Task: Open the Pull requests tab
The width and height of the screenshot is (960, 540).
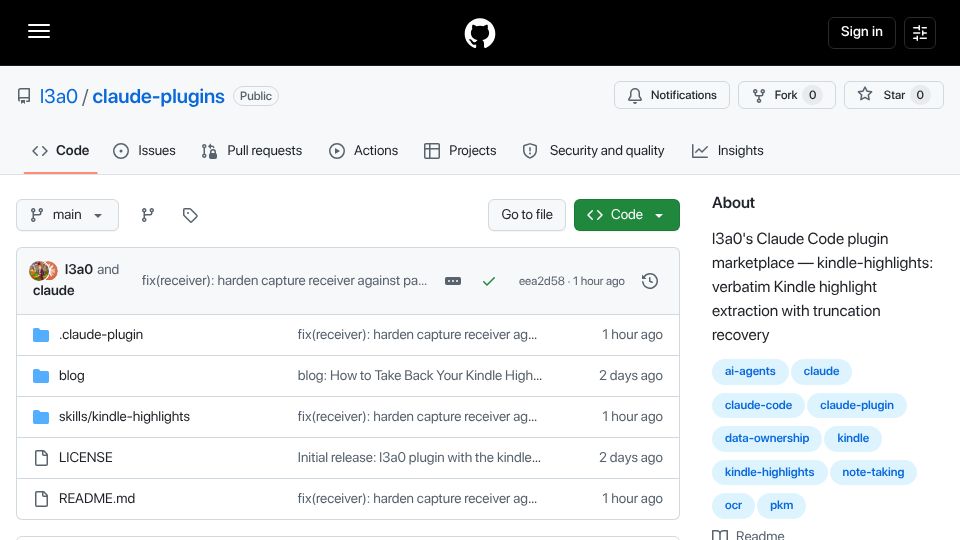Action: point(252,151)
